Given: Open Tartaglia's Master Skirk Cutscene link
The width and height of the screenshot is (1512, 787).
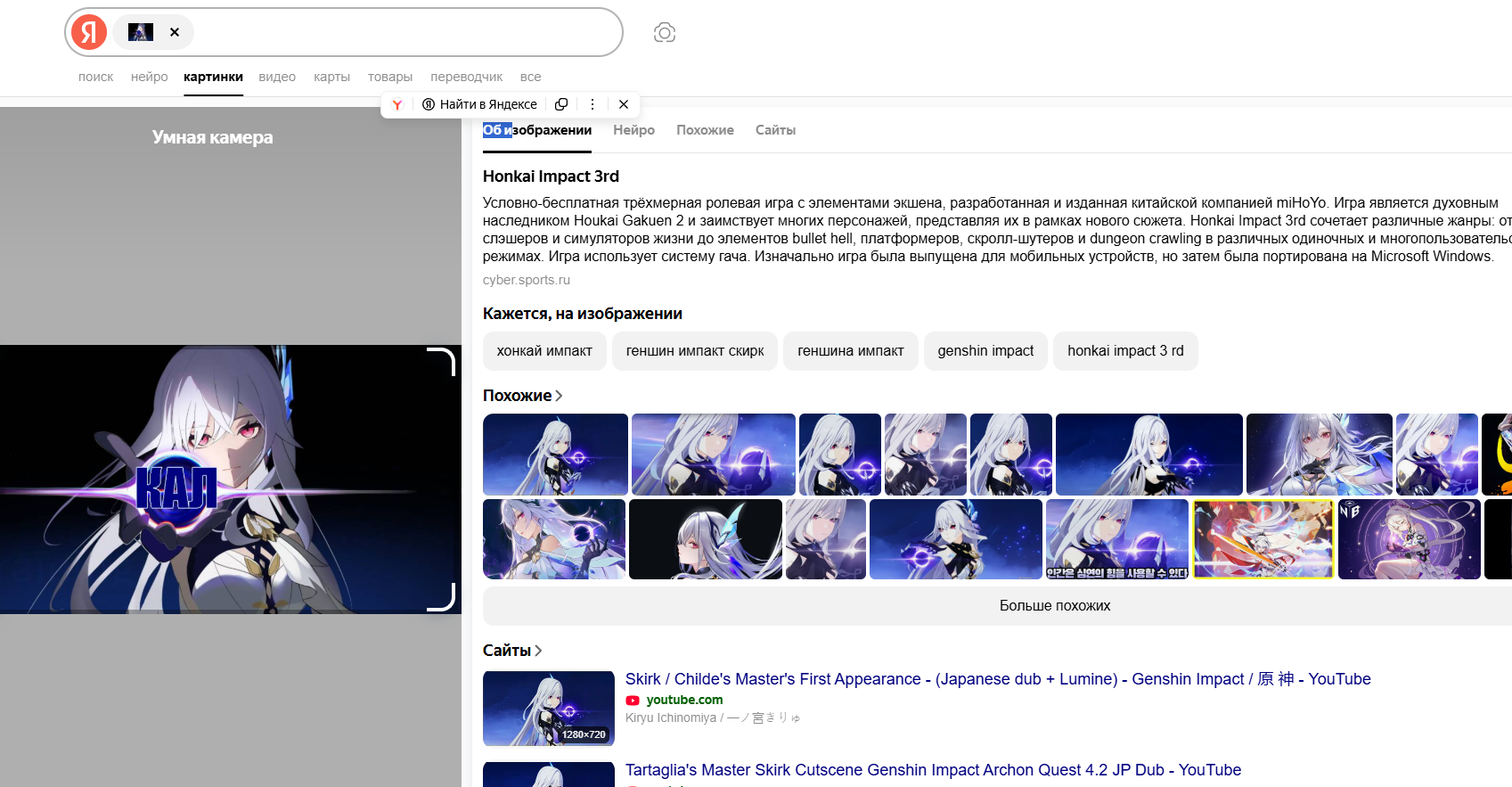Looking at the screenshot, I should point(933,770).
